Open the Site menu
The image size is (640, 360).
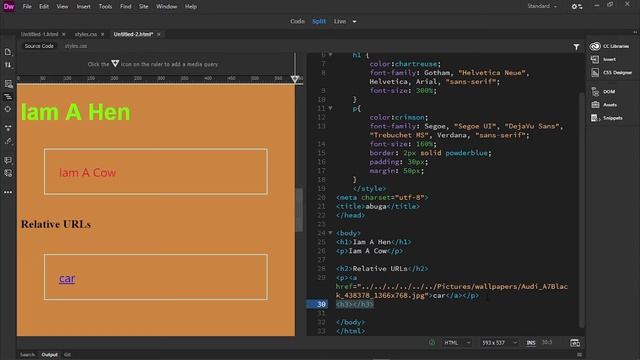tap(143, 7)
